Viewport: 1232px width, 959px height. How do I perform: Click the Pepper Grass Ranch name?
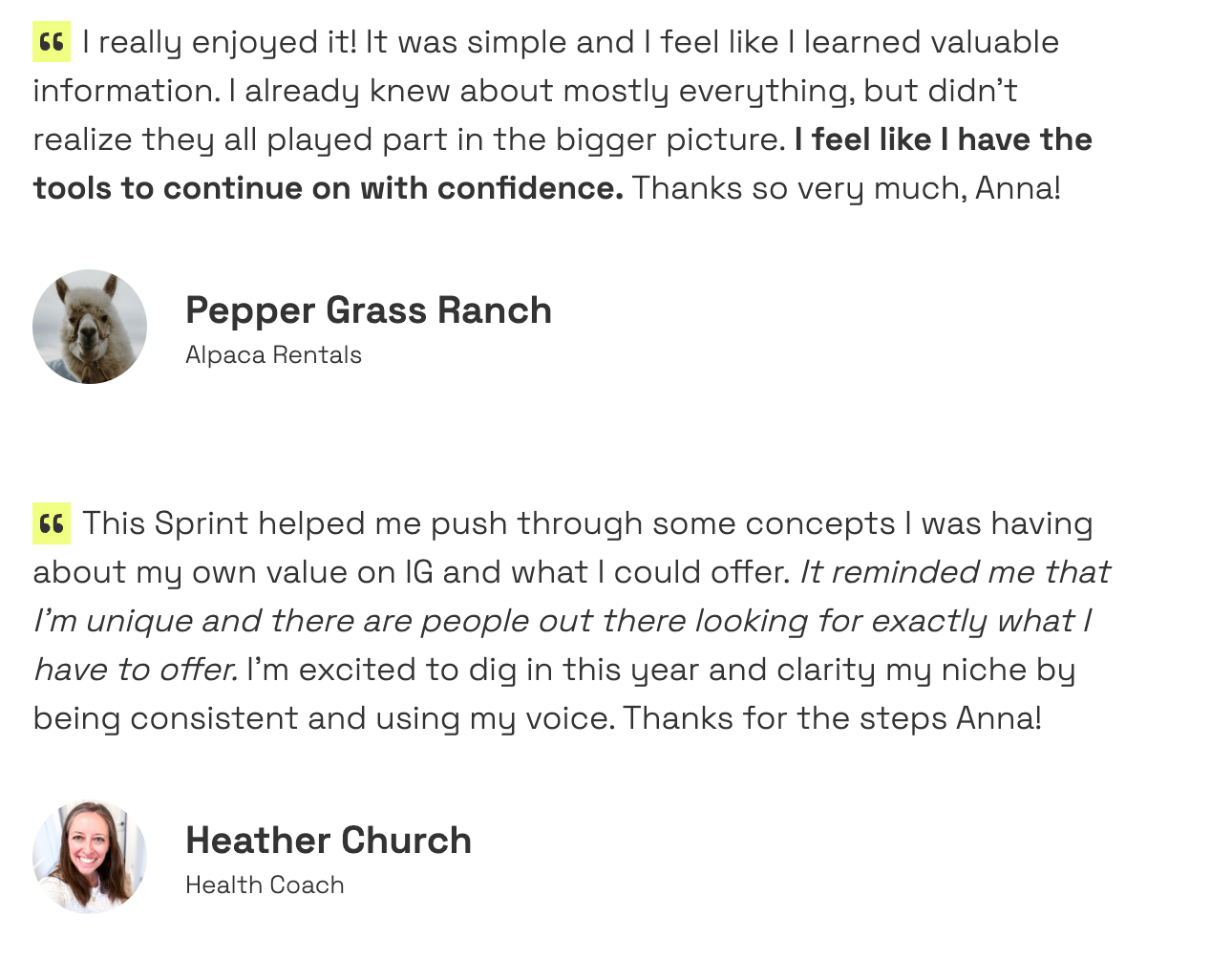369,311
